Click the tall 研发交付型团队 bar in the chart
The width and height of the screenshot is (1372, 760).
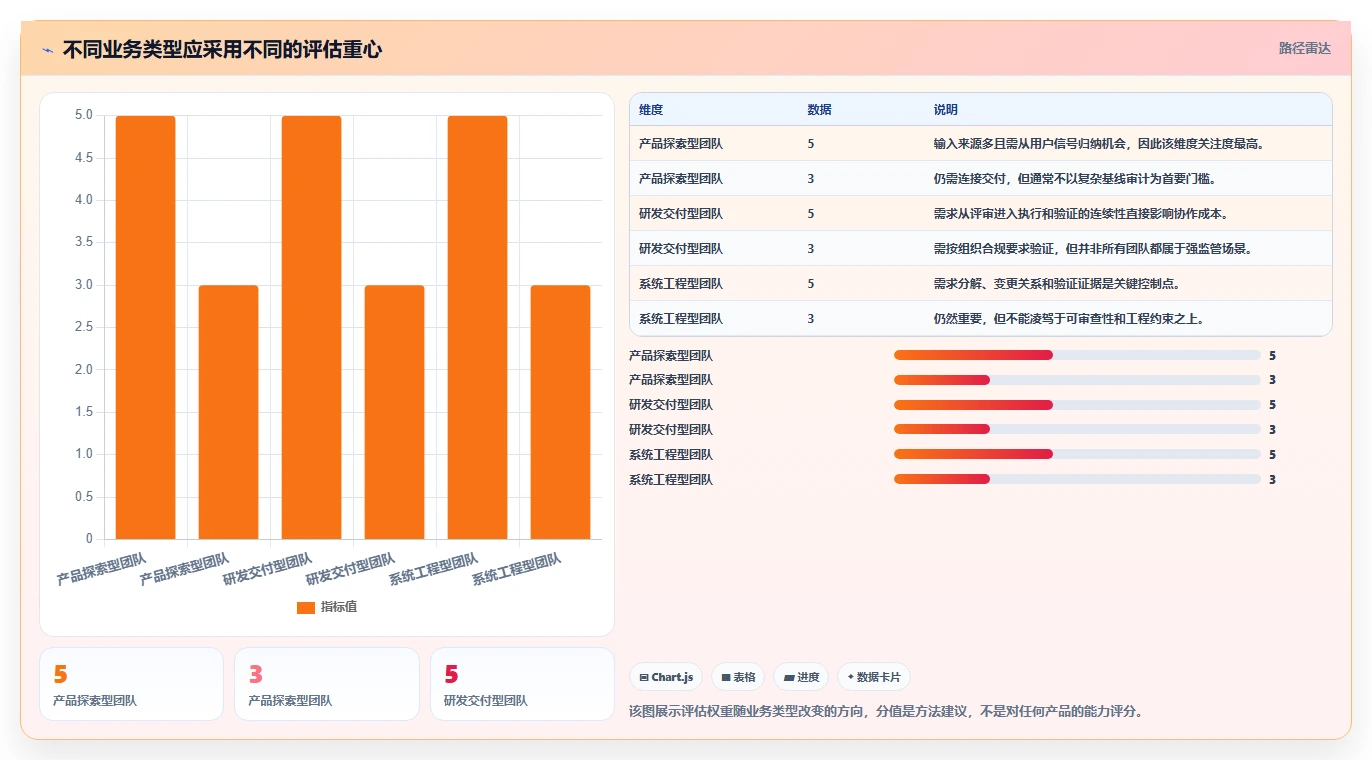(311, 327)
